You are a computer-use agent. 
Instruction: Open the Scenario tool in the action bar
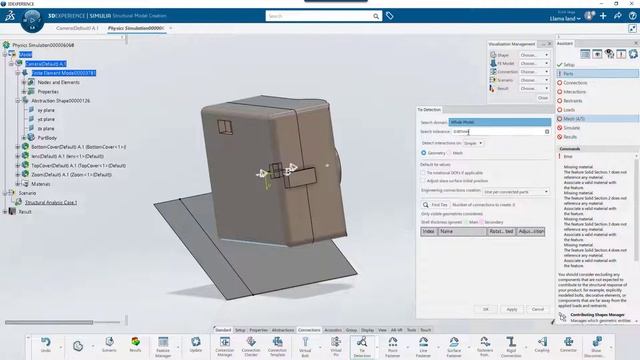[109, 342]
